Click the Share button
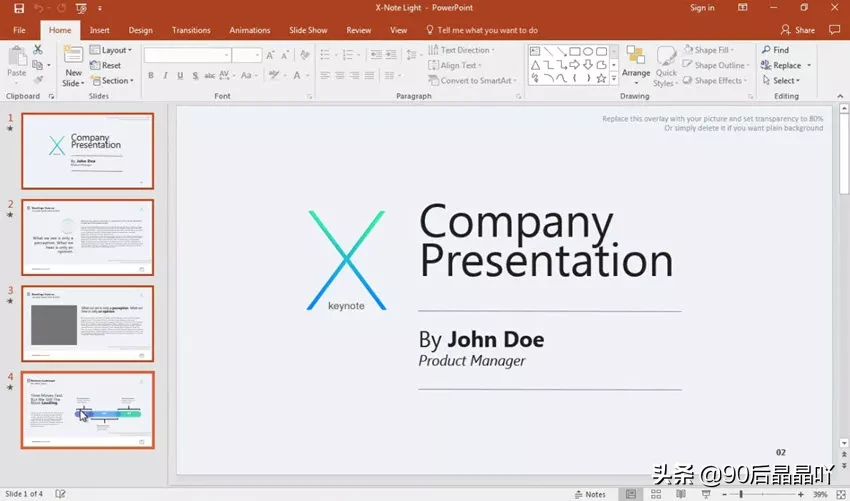The width and height of the screenshot is (850, 501). pos(797,30)
